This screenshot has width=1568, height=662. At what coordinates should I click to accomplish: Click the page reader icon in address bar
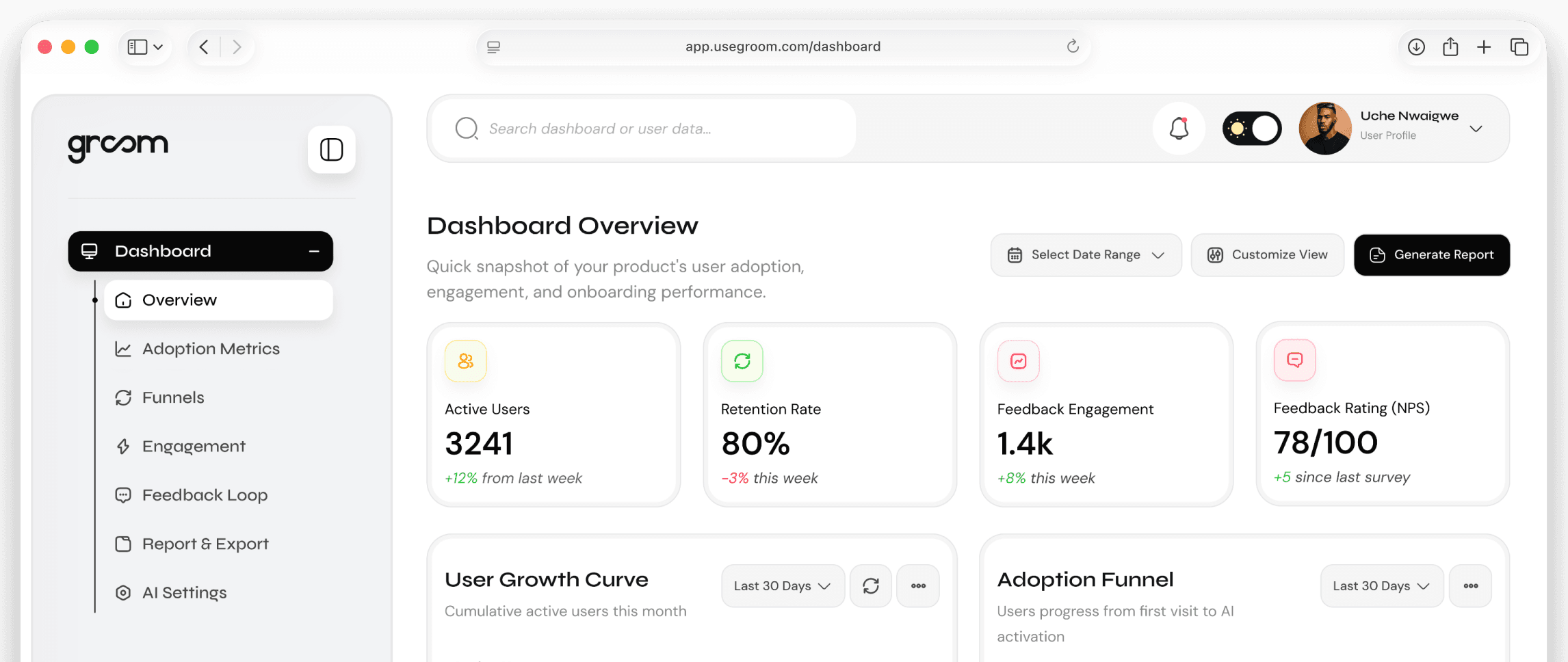click(493, 47)
